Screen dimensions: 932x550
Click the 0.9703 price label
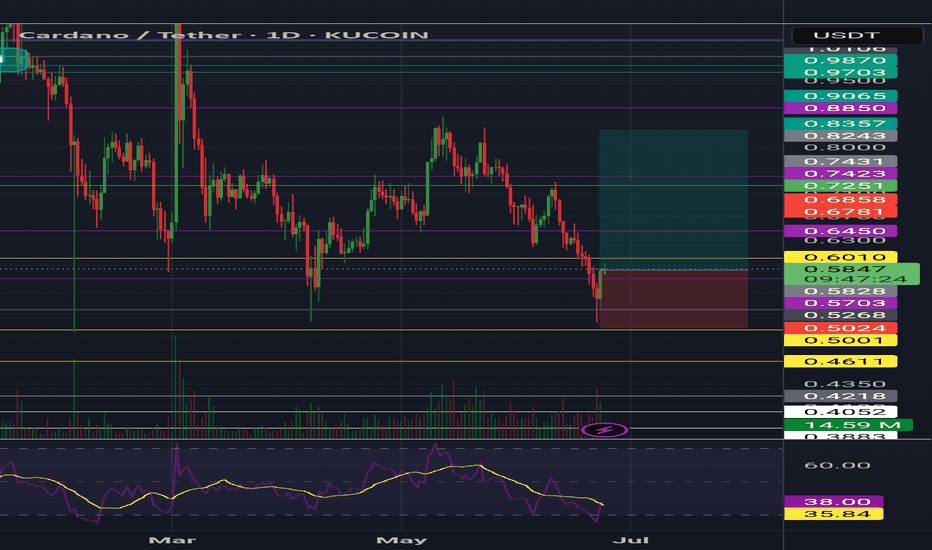pos(840,73)
